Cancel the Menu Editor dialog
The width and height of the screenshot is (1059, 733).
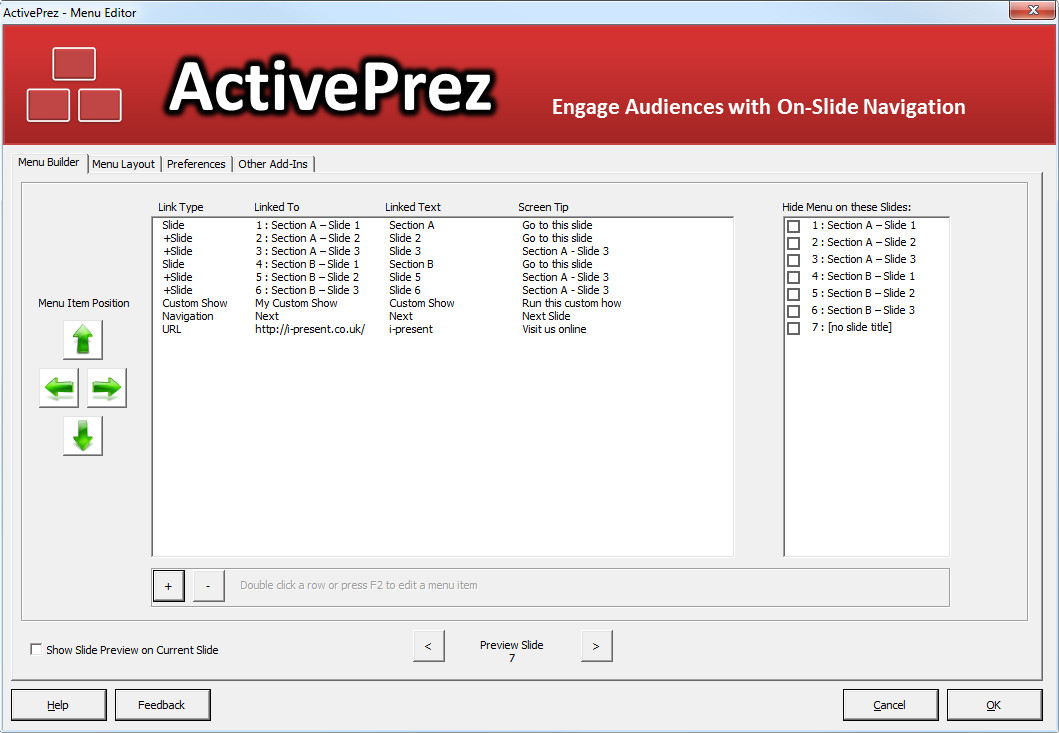coord(890,705)
